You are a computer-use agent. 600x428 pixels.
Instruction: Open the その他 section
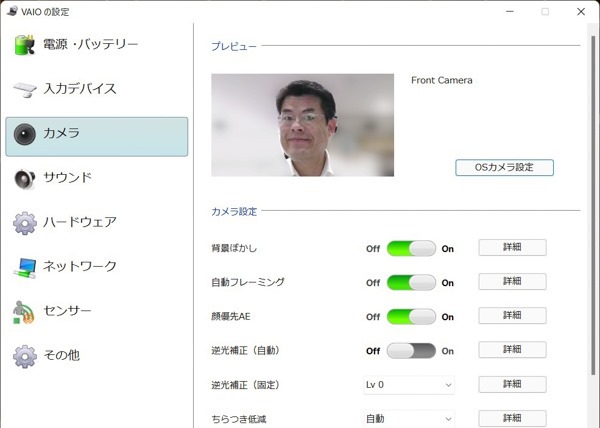point(97,356)
